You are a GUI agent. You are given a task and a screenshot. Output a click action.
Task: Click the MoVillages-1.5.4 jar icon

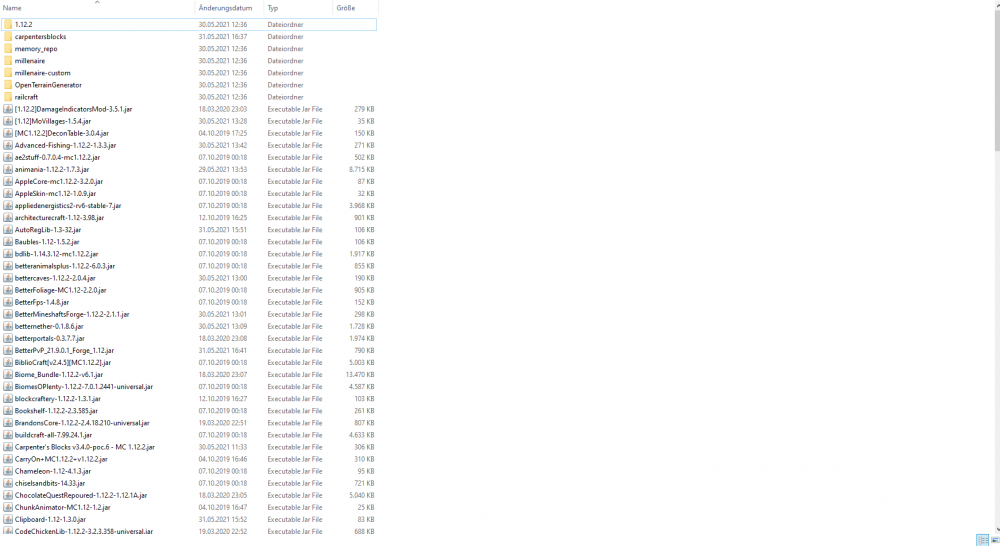(x=8, y=121)
